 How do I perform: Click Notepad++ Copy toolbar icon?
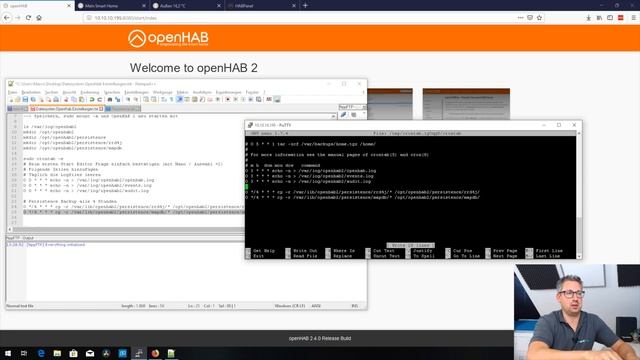(x=74, y=100)
